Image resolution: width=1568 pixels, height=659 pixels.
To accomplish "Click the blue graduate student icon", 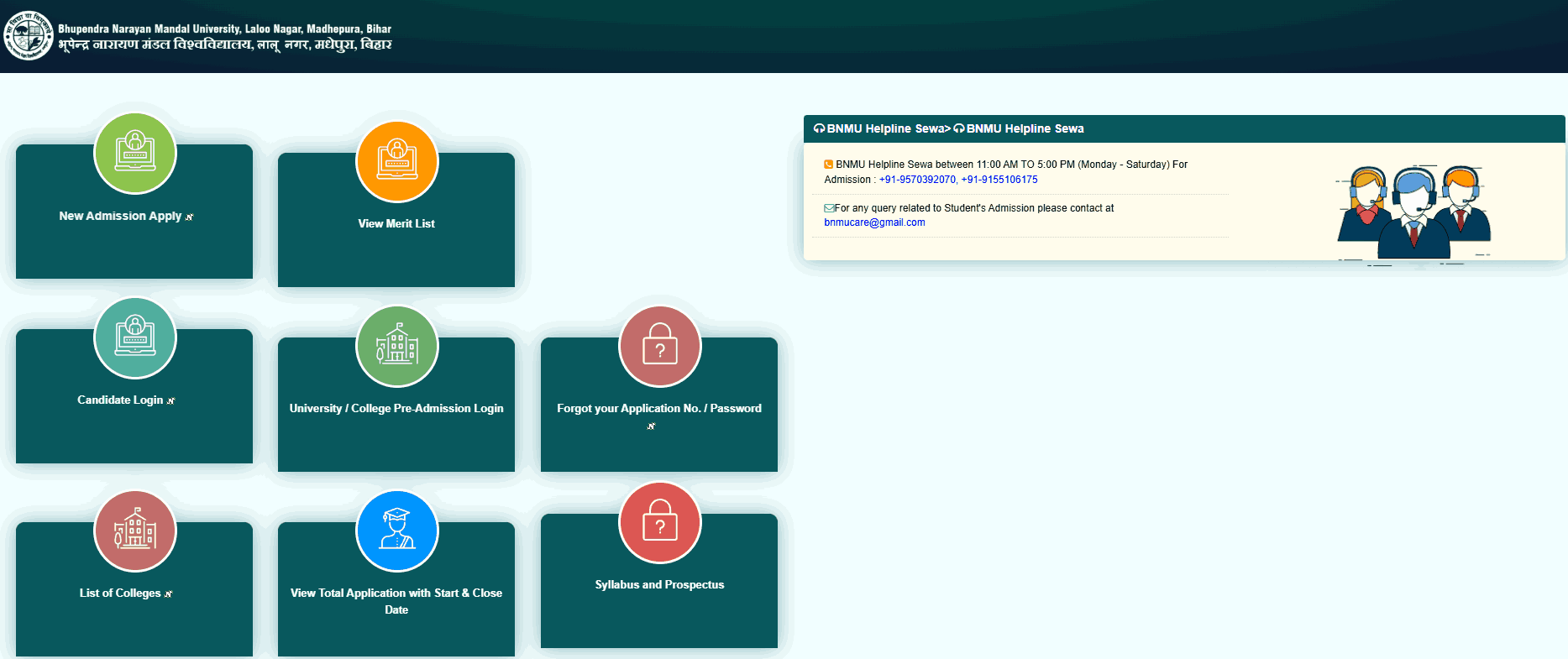I will tap(397, 531).
